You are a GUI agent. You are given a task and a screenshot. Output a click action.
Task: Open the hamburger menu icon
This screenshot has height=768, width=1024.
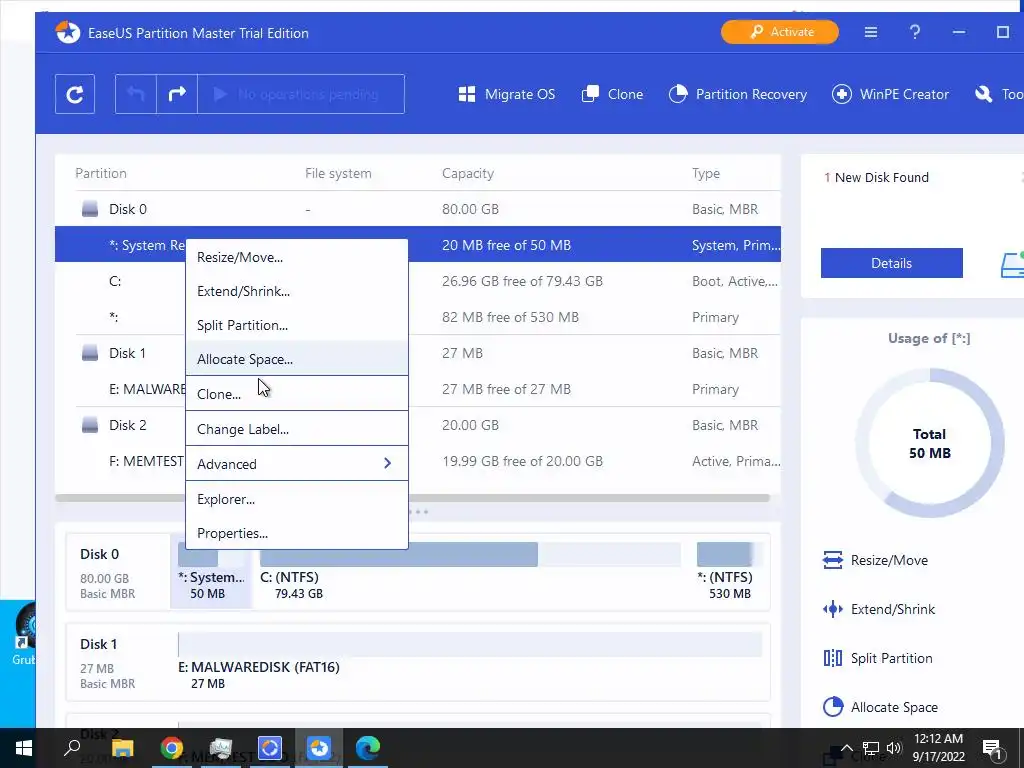pyautogui.click(x=871, y=32)
